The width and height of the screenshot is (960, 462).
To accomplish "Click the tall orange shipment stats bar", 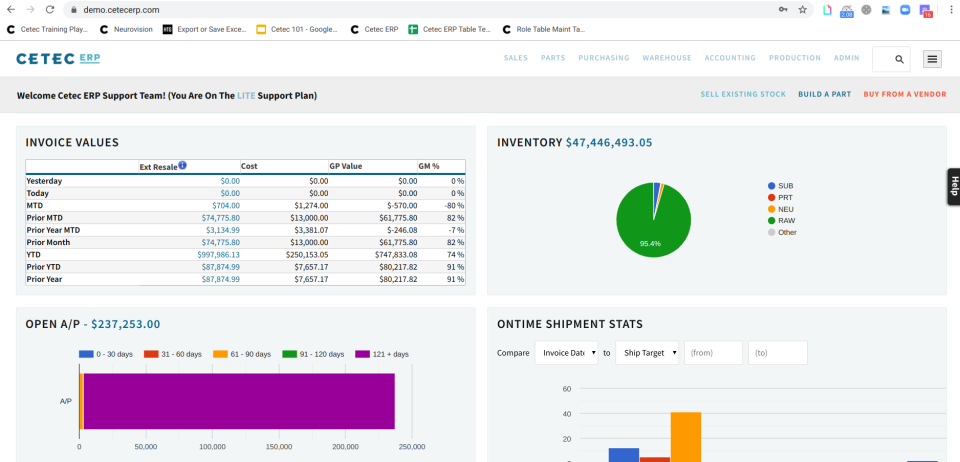I will [686, 437].
